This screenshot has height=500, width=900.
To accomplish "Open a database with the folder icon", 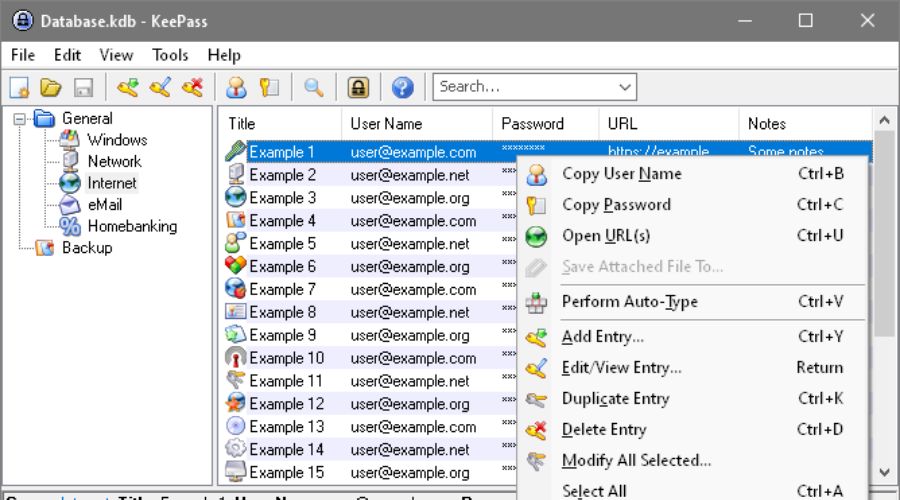I will (51, 87).
